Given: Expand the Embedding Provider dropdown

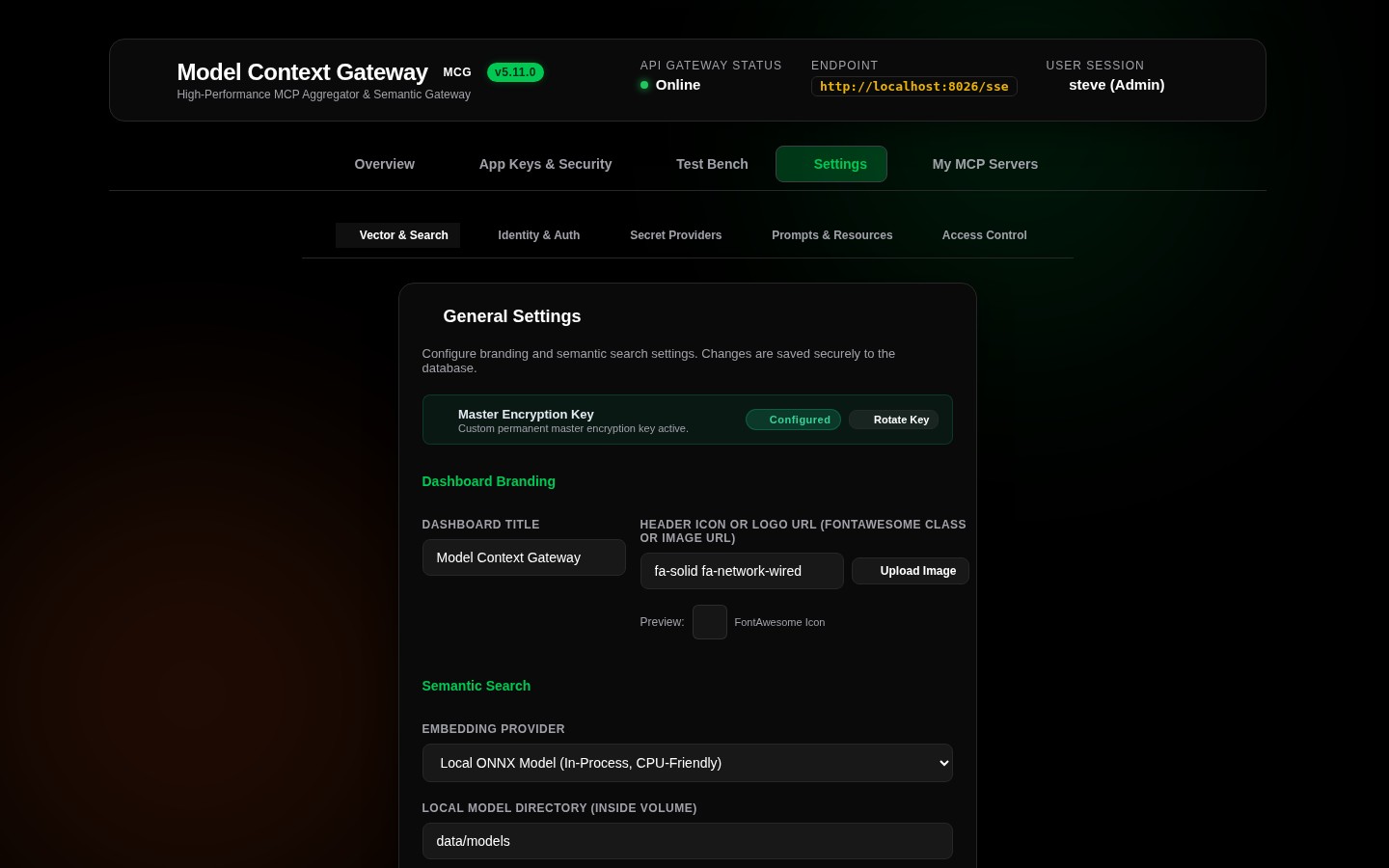Looking at the screenshot, I should point(688,763).
